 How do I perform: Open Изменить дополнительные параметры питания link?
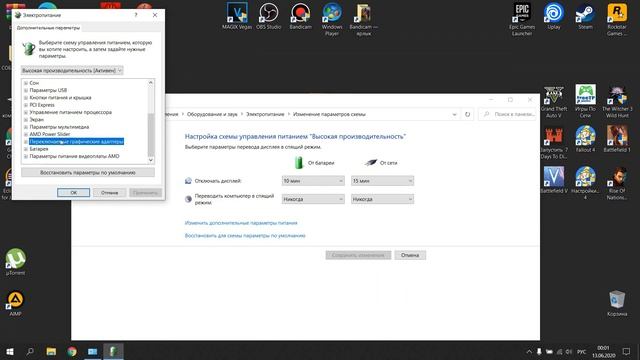(x=241, y=223)
